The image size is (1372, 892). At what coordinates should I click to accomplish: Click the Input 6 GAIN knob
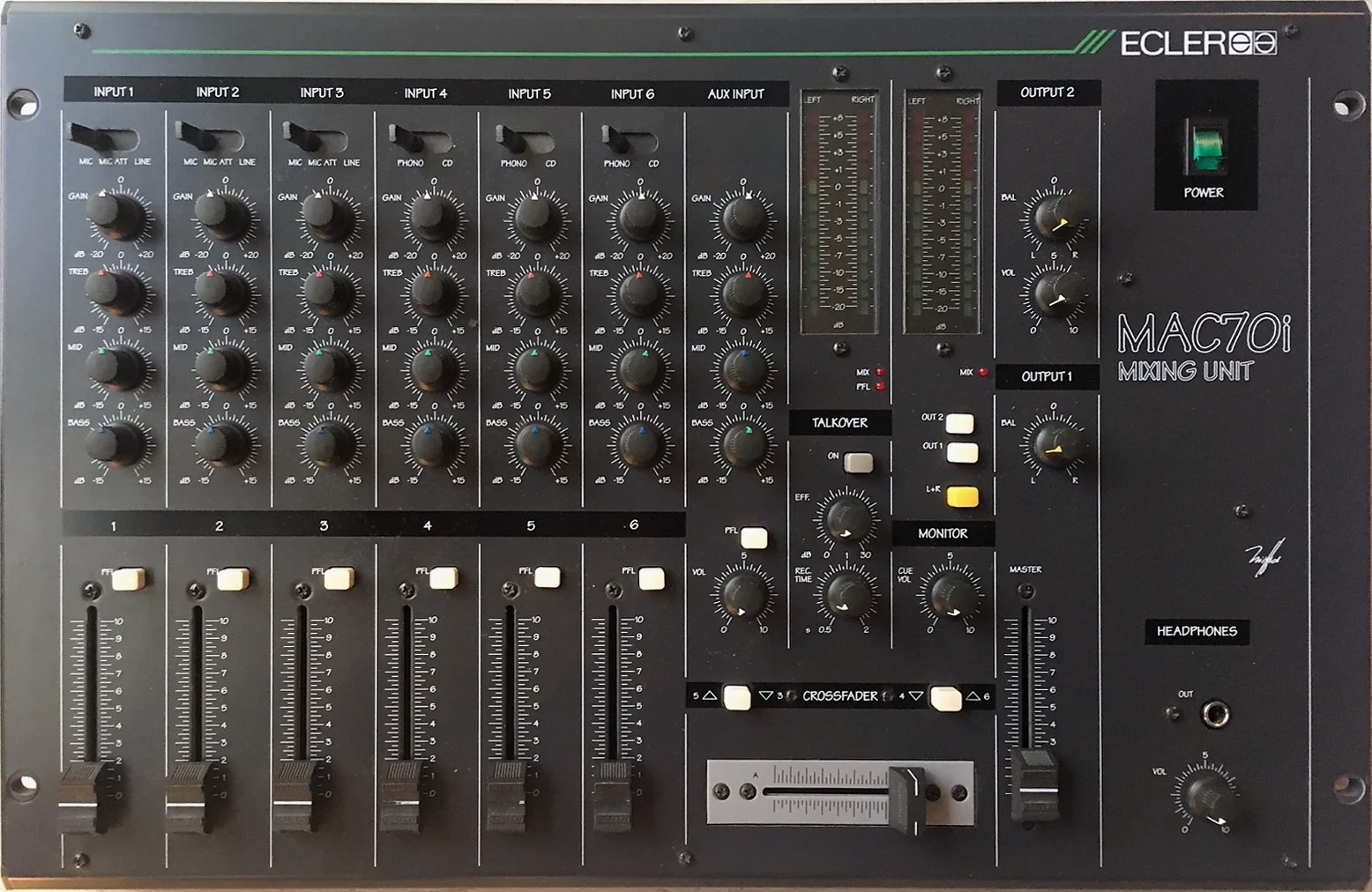(640, 218)
